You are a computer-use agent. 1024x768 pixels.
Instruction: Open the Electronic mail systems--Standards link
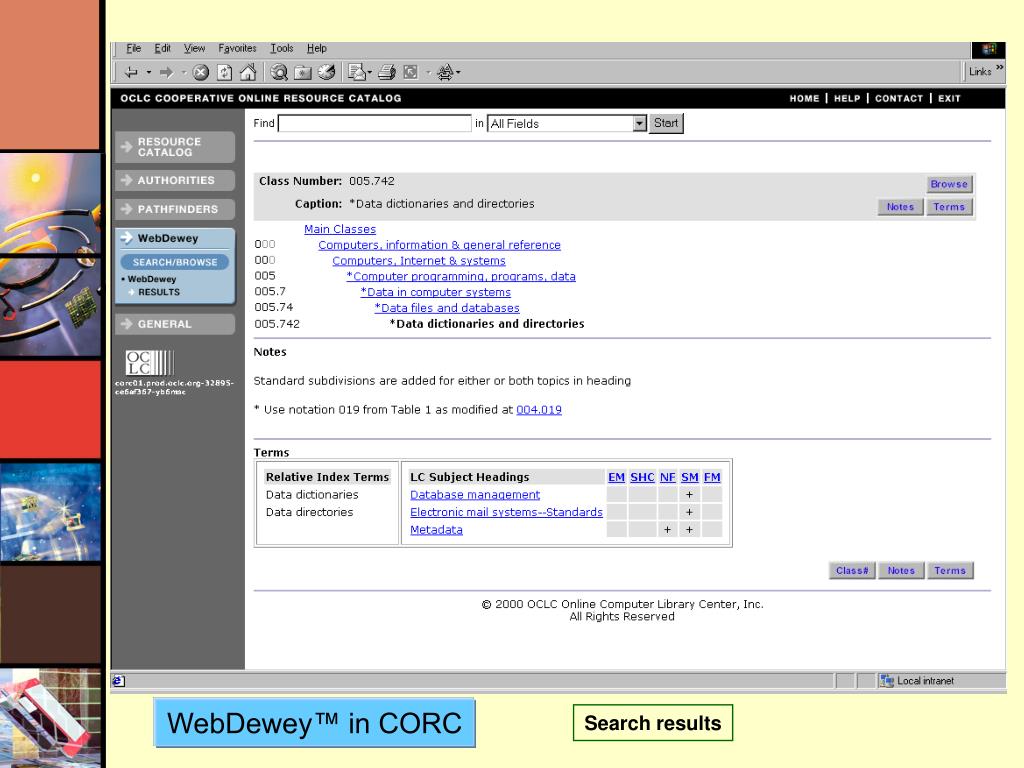pyautogui.click(x=506, y=512)
